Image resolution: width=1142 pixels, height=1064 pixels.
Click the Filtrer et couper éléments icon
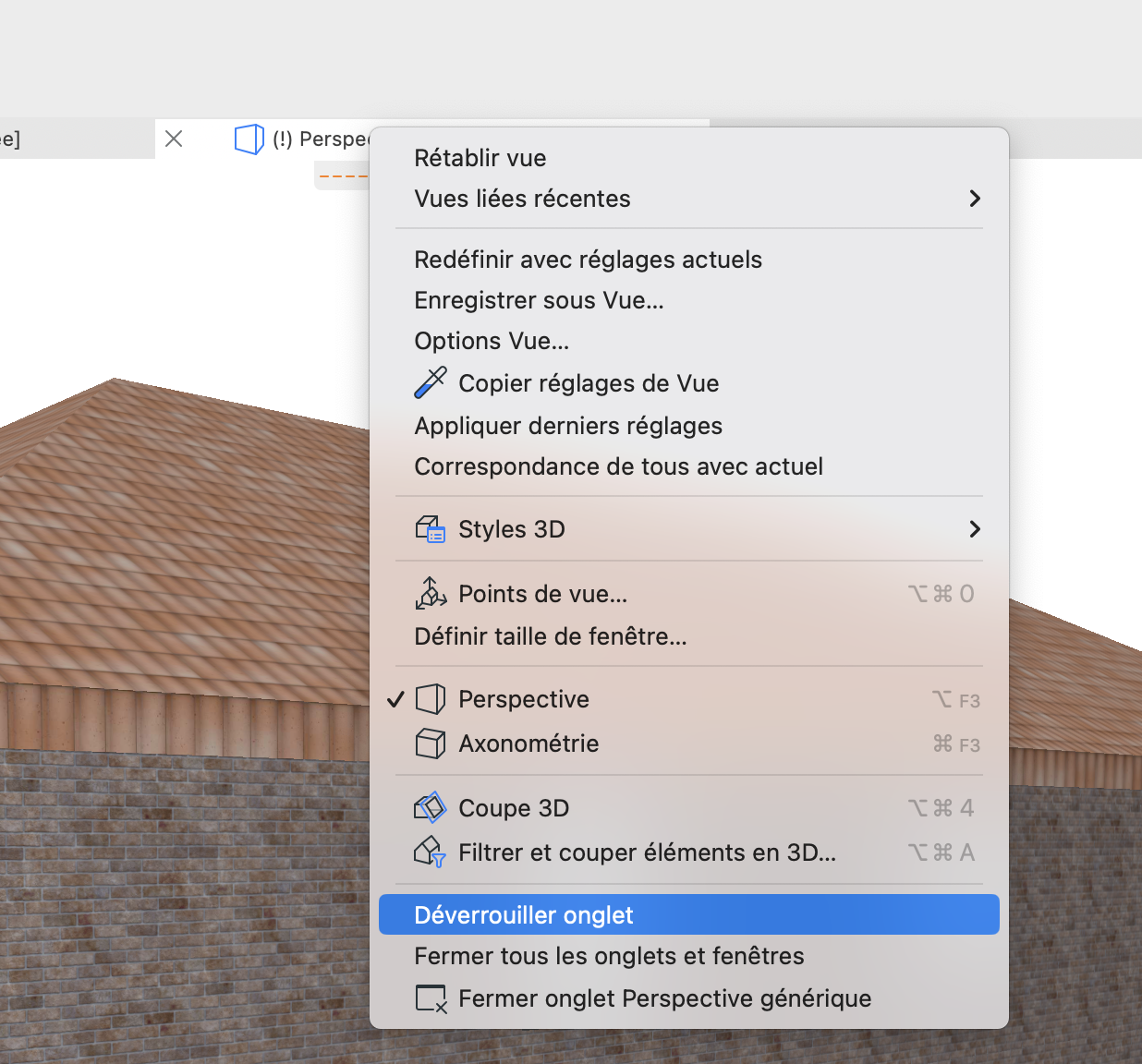point(431,852)
